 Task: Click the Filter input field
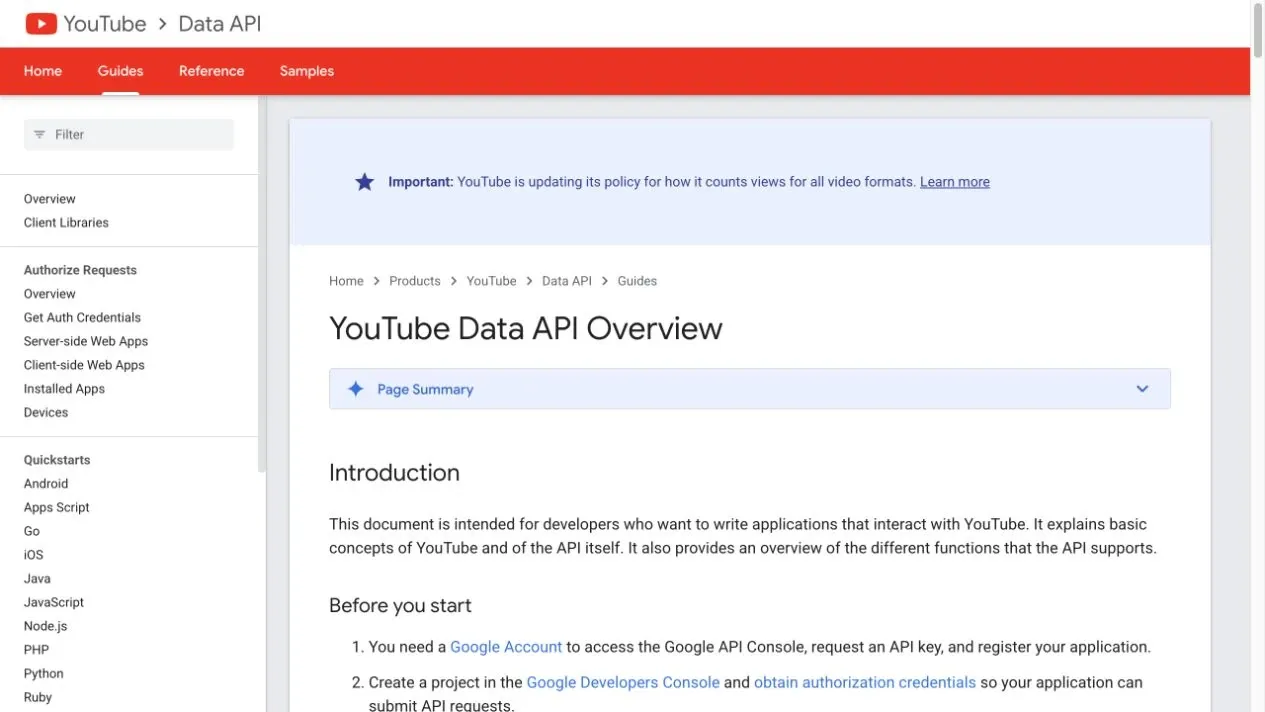[x=129, y=134]
